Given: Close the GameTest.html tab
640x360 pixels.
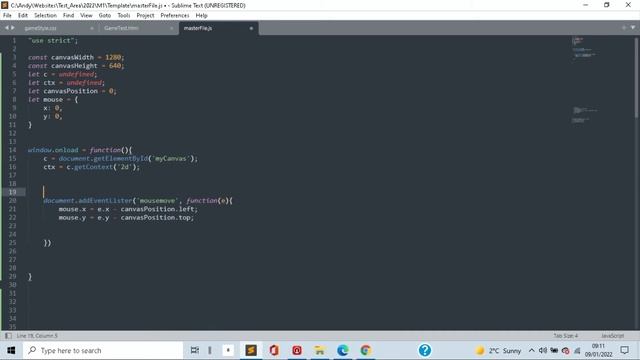Looking at the screenshot, I should pyautogui.click(x=171, y=28).
